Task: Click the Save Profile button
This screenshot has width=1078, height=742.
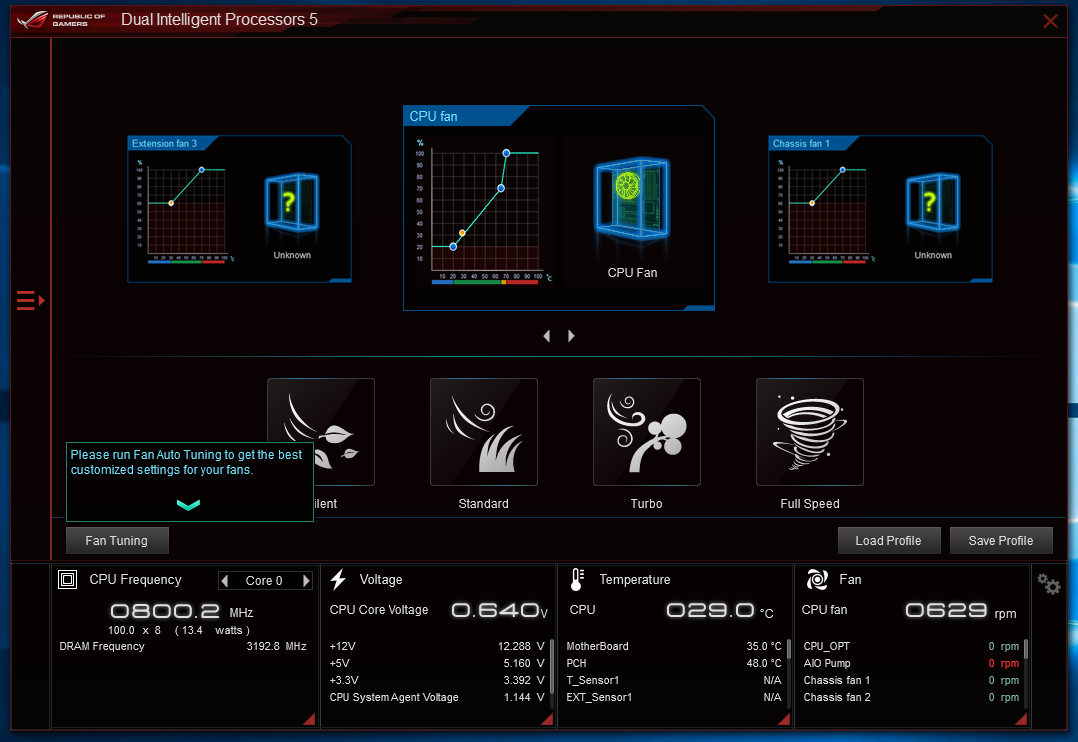Action: [1001, 541]
